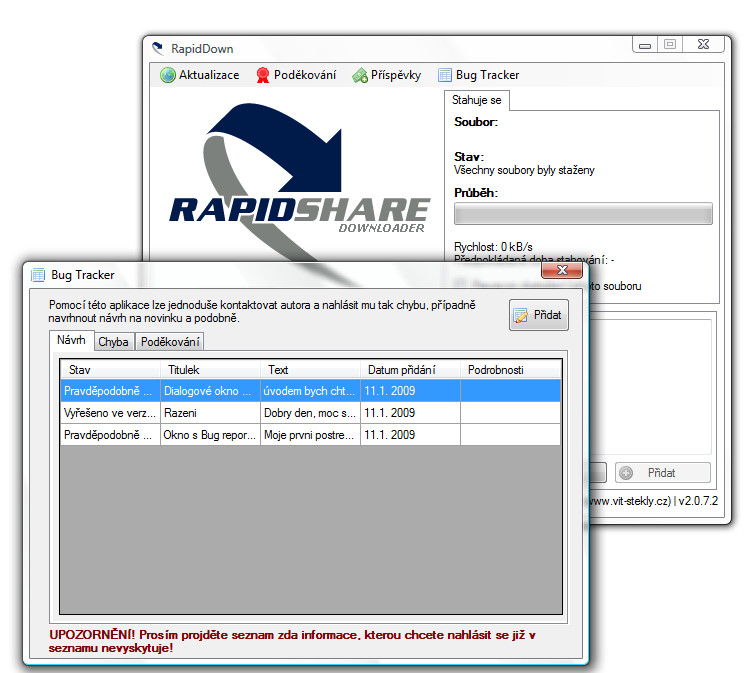Click 'Dobry den, moc s...' text cell

click(x=310, y=413)
